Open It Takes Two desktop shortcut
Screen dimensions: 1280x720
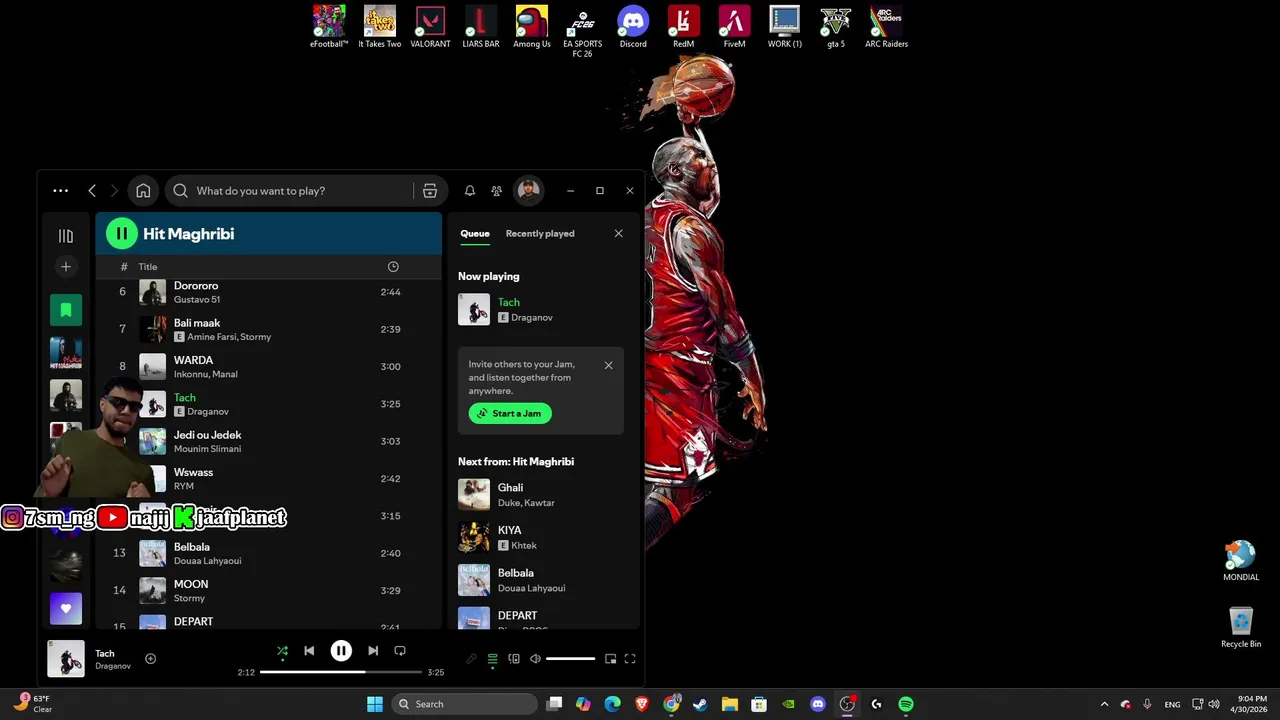click(x=380, y=27)
